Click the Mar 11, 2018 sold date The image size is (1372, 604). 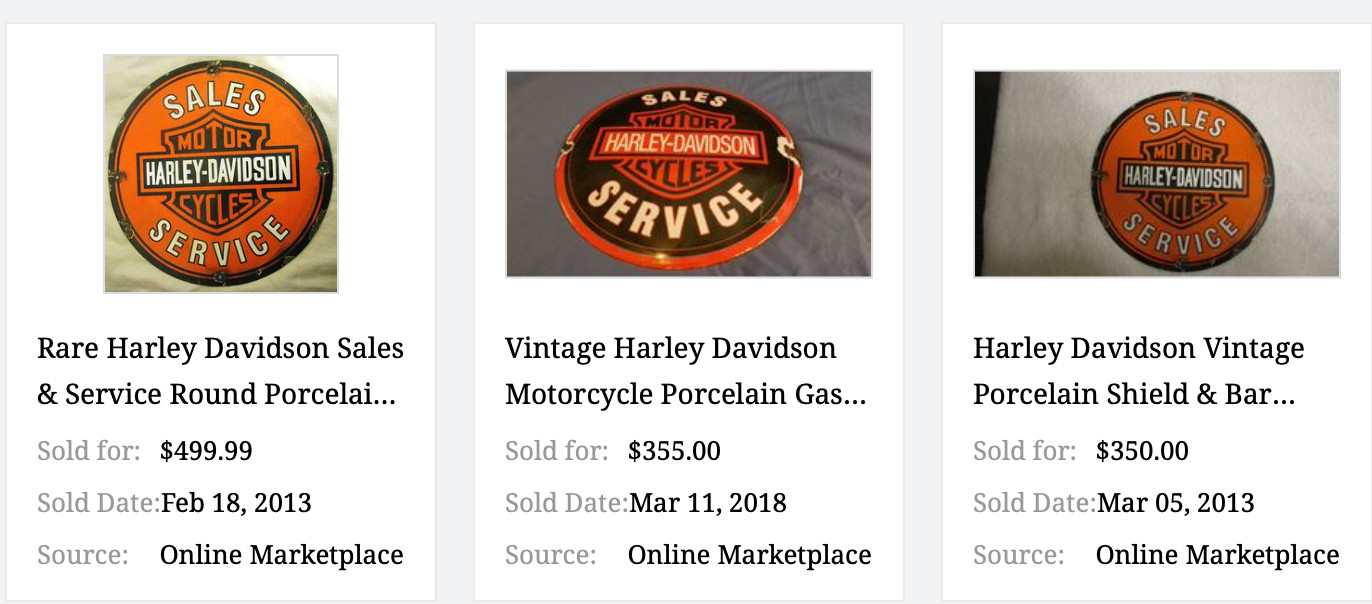707,503
